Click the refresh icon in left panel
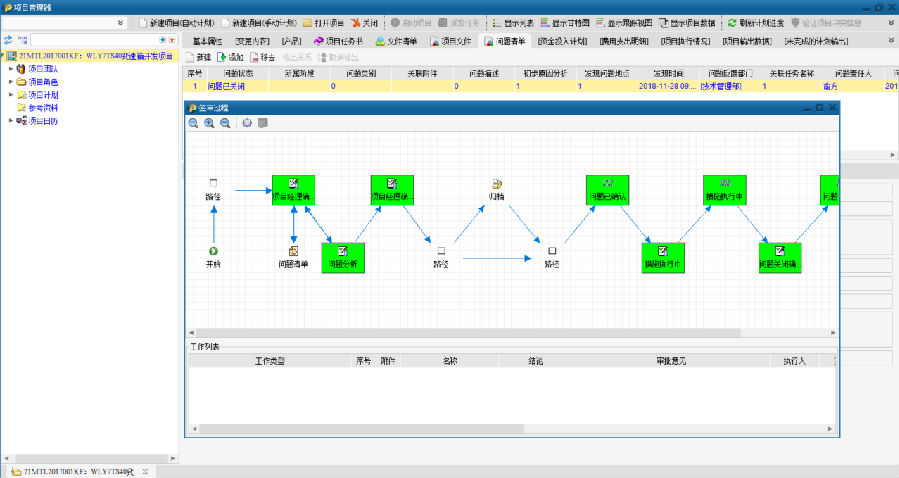This screenshot has width=899, height=478. coord(8,39)
